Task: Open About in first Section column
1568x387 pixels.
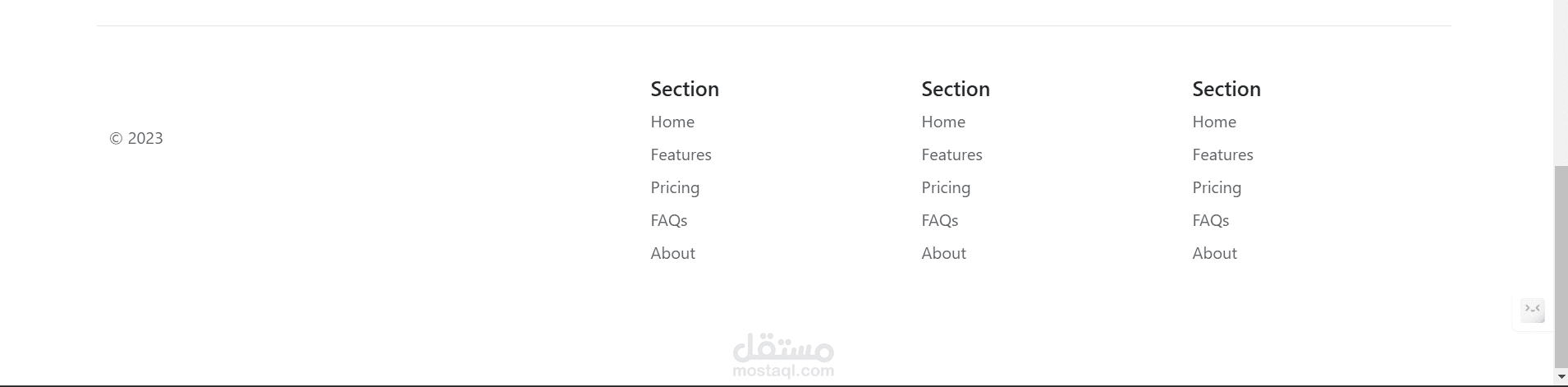Action: tap(672, 253)
